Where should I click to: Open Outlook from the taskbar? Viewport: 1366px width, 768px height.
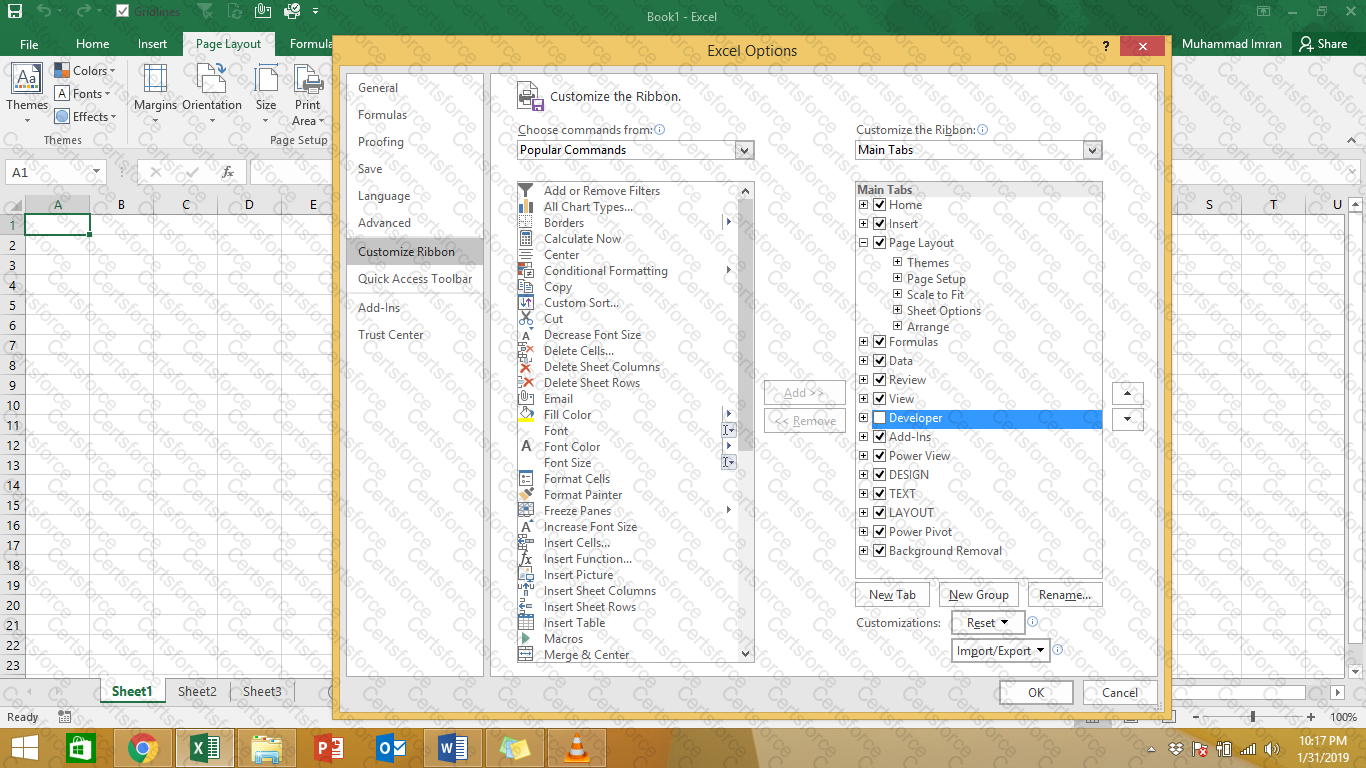[390, 748]
